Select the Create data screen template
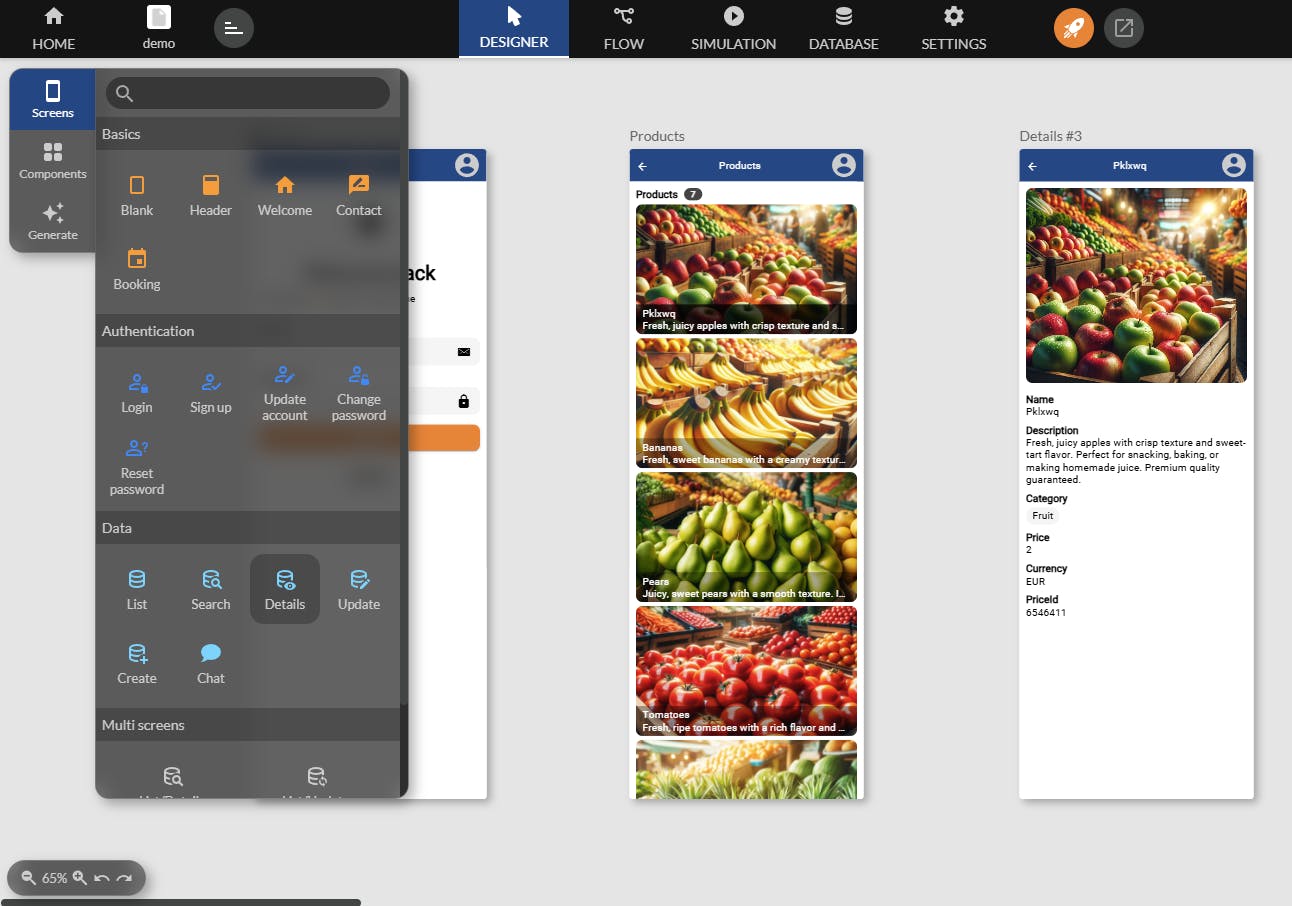 point(137,663)
